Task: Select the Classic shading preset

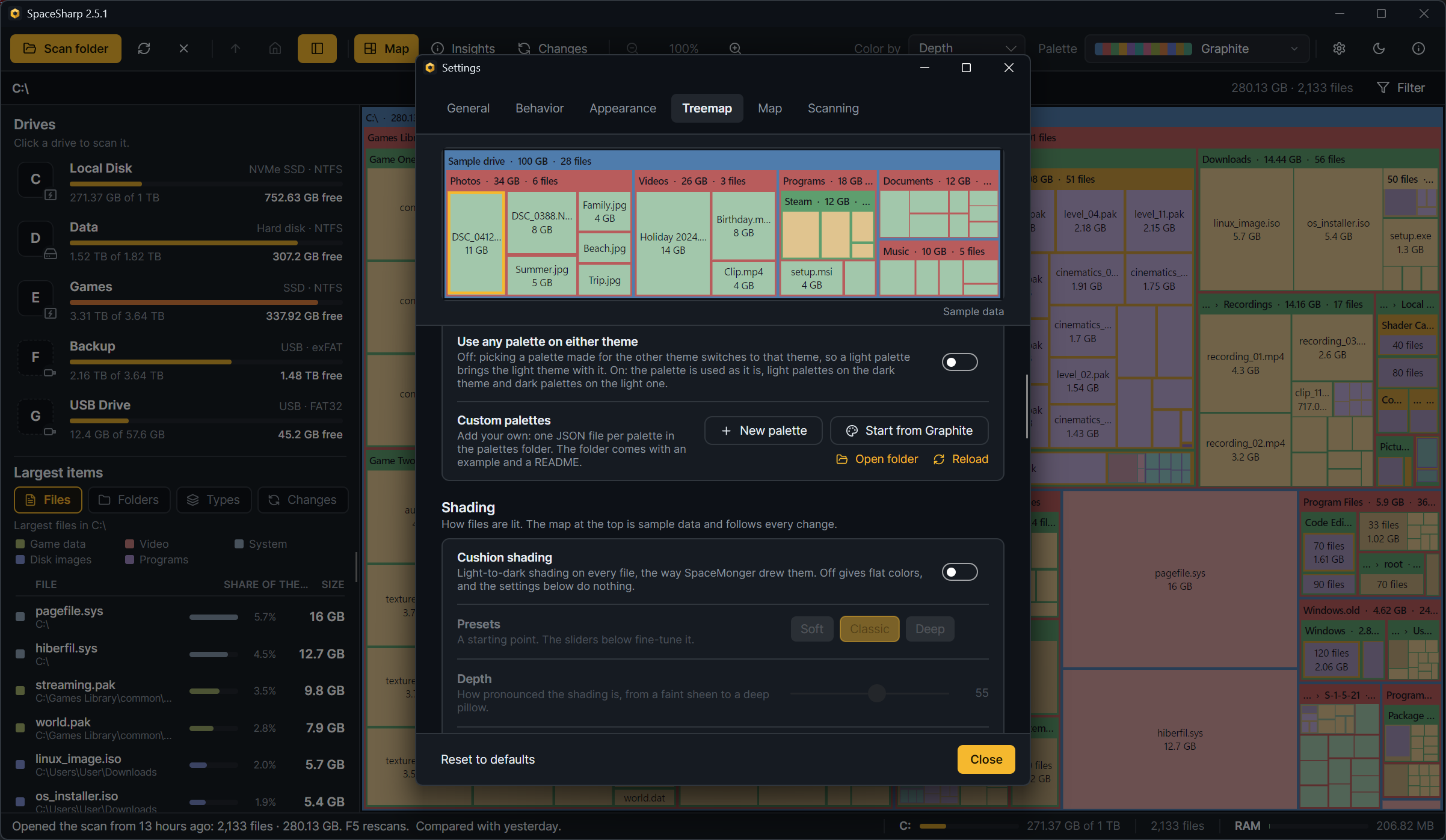Action: 869,629
